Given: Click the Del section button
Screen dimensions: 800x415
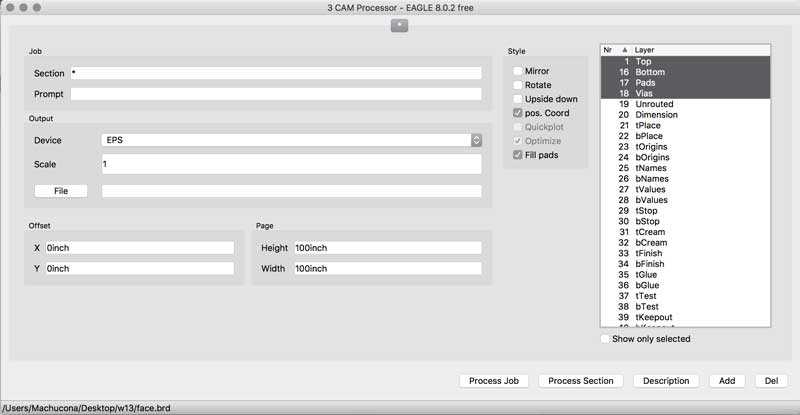Looking at the screenshot, I should tap(771, 381).
